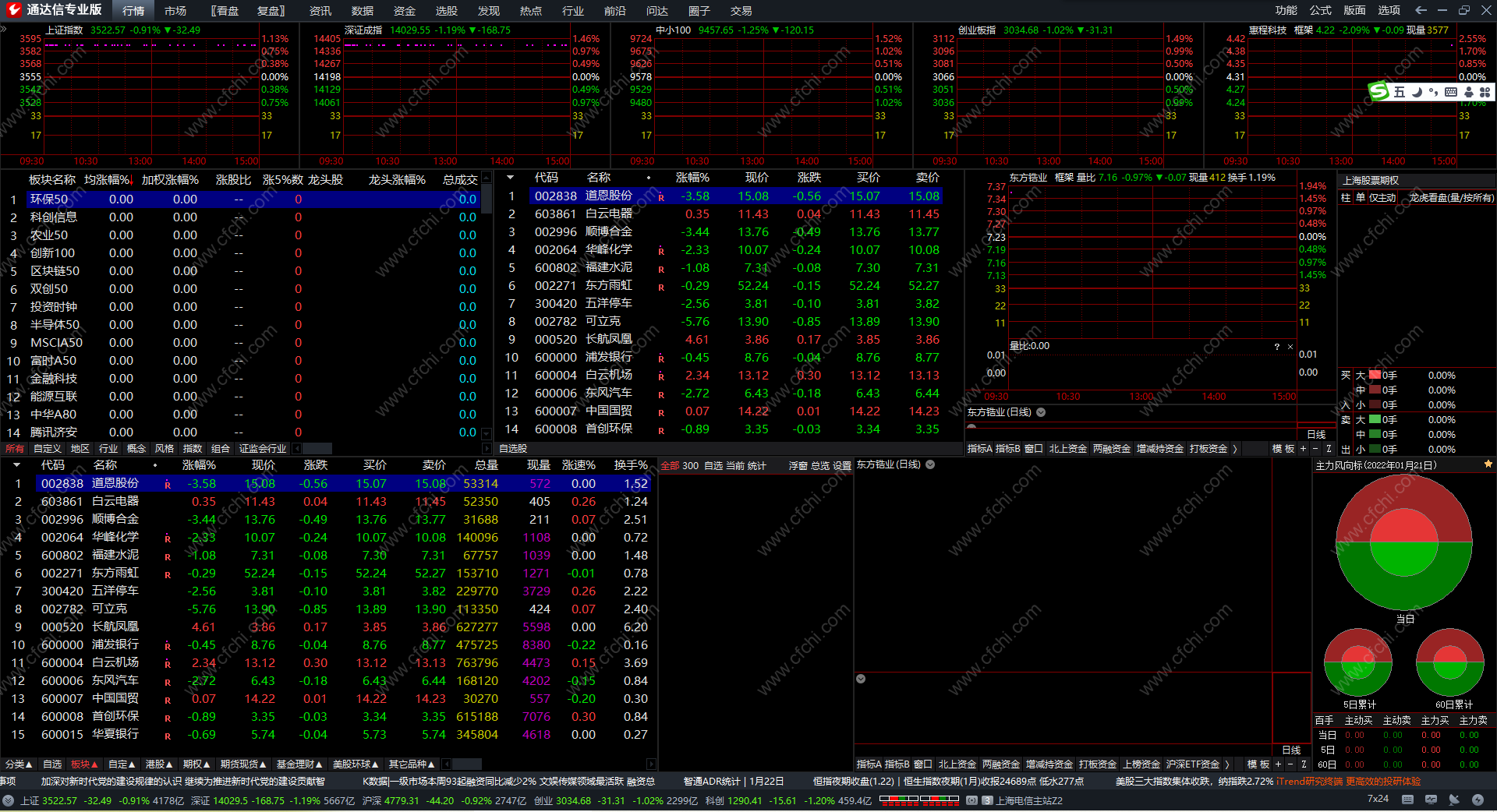Expand 东方锆业(日线) dropdown in bottom chart header
This screenshot has width=1497, height=812.
point(930,464)
